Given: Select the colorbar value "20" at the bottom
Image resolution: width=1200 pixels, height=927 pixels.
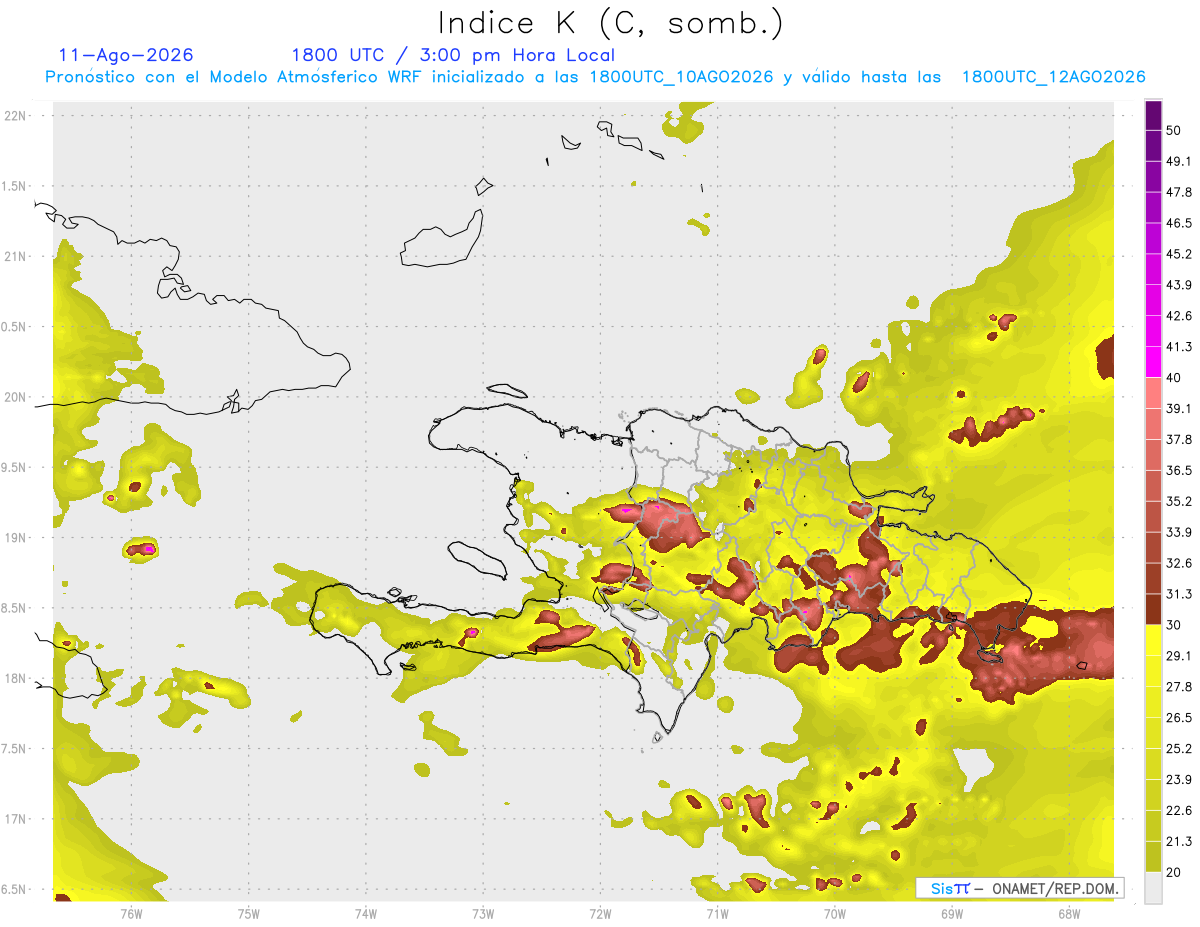Looking at the screenshot, I should (1173, 872).
